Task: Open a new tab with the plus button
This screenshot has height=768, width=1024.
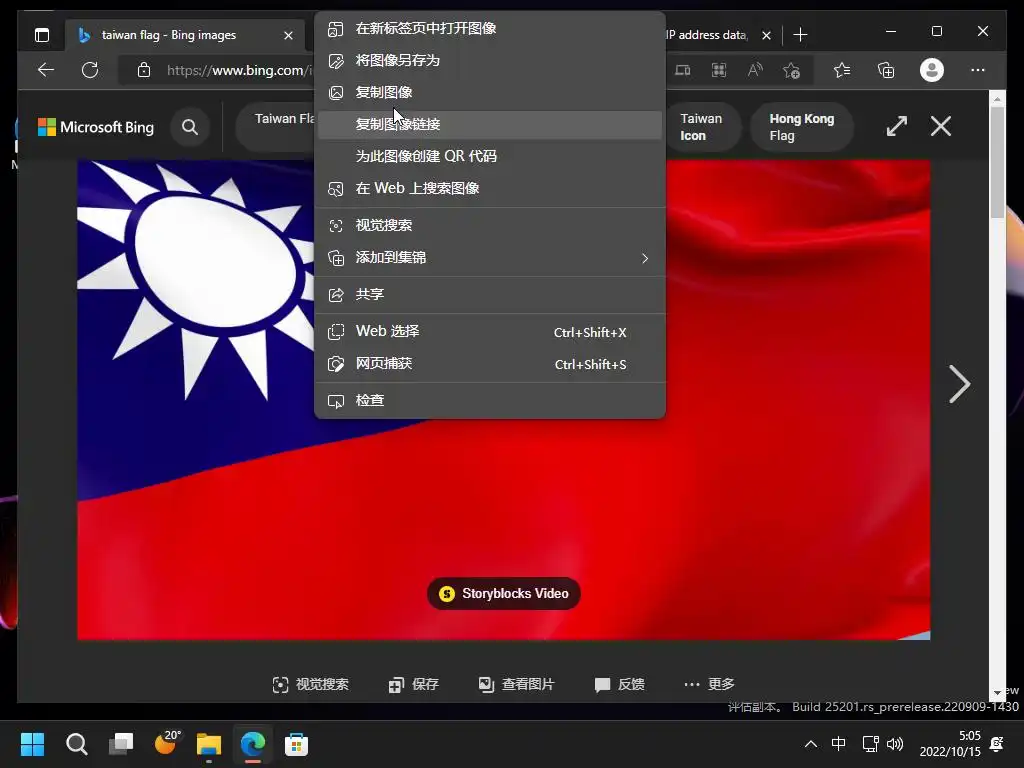Action: click(800, 35)
